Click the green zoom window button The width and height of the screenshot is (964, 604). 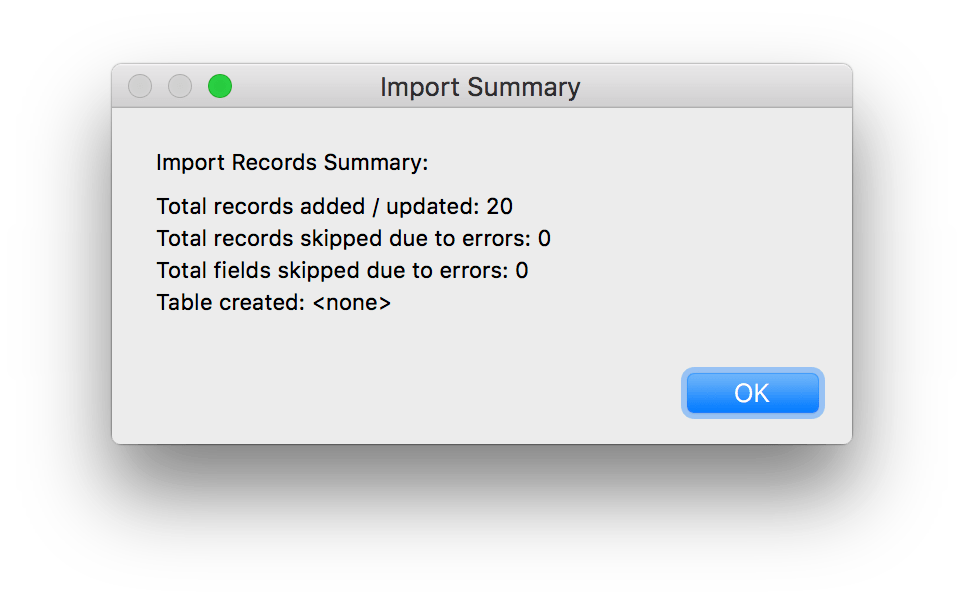point(220,87)
